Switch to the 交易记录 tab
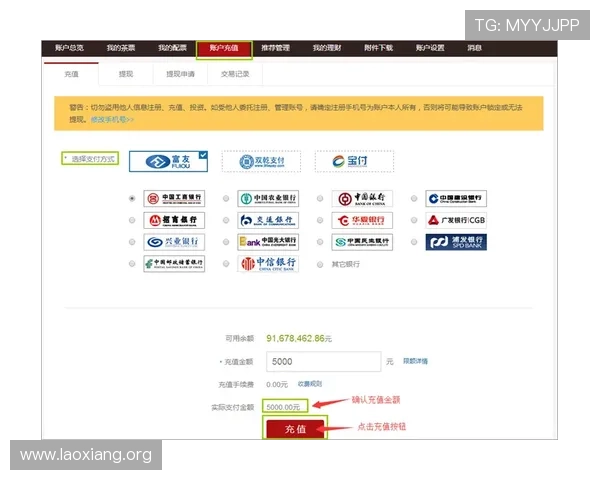 tap(235, 74)
